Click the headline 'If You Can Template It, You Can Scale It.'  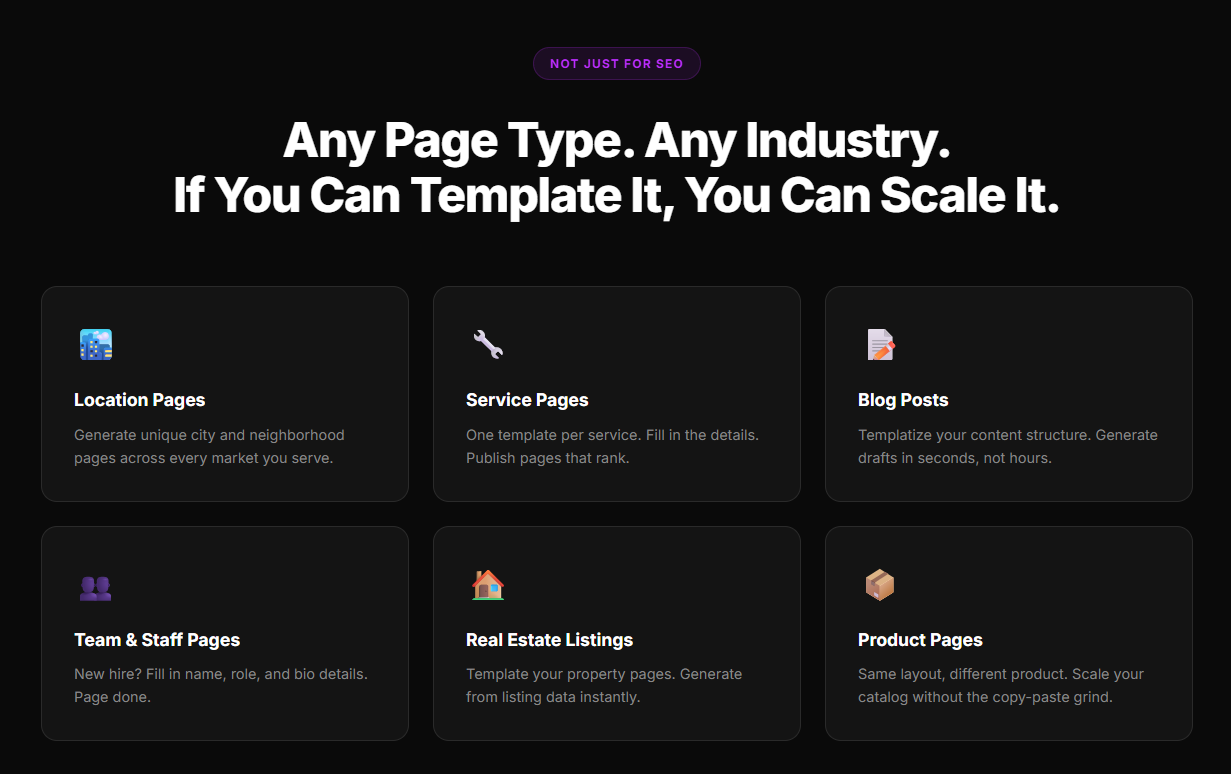click(x=616, y=194)
